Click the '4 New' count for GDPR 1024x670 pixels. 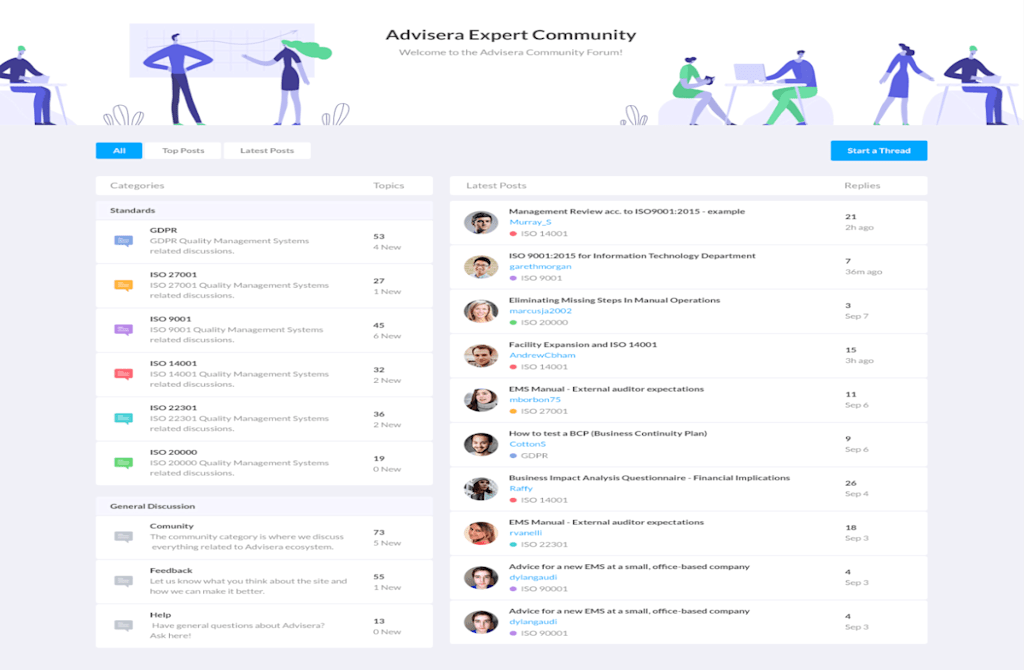[387, 247]
